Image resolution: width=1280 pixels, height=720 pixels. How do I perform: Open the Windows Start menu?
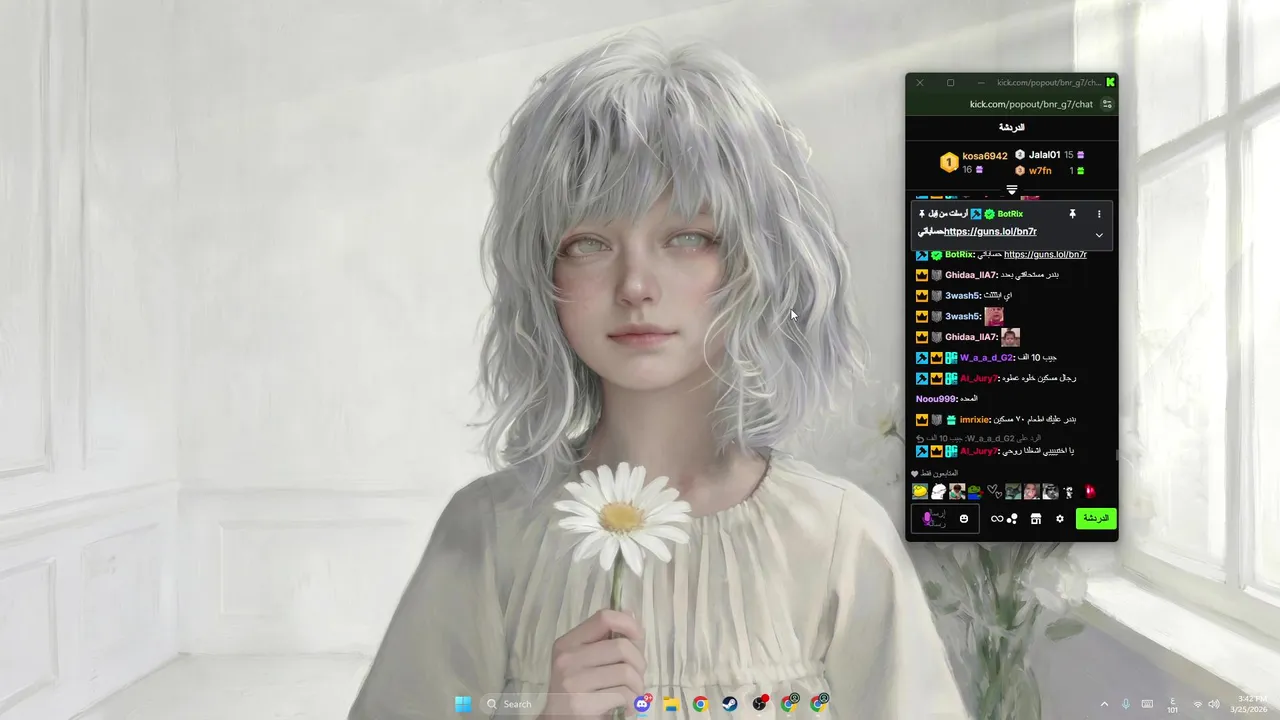click(463, 704)
